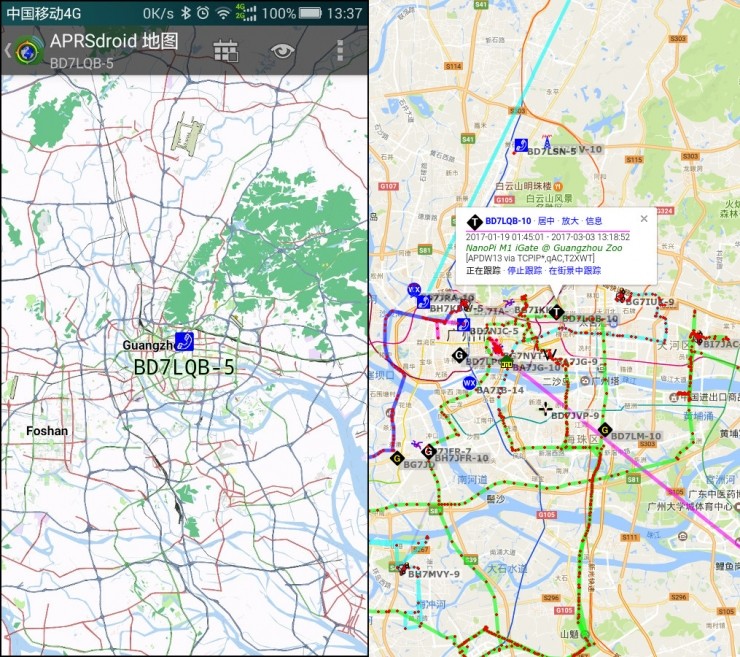
Task: Toggle the eye tracking icon in APRSdroid toolbar
Action: [x=282, y=51]
